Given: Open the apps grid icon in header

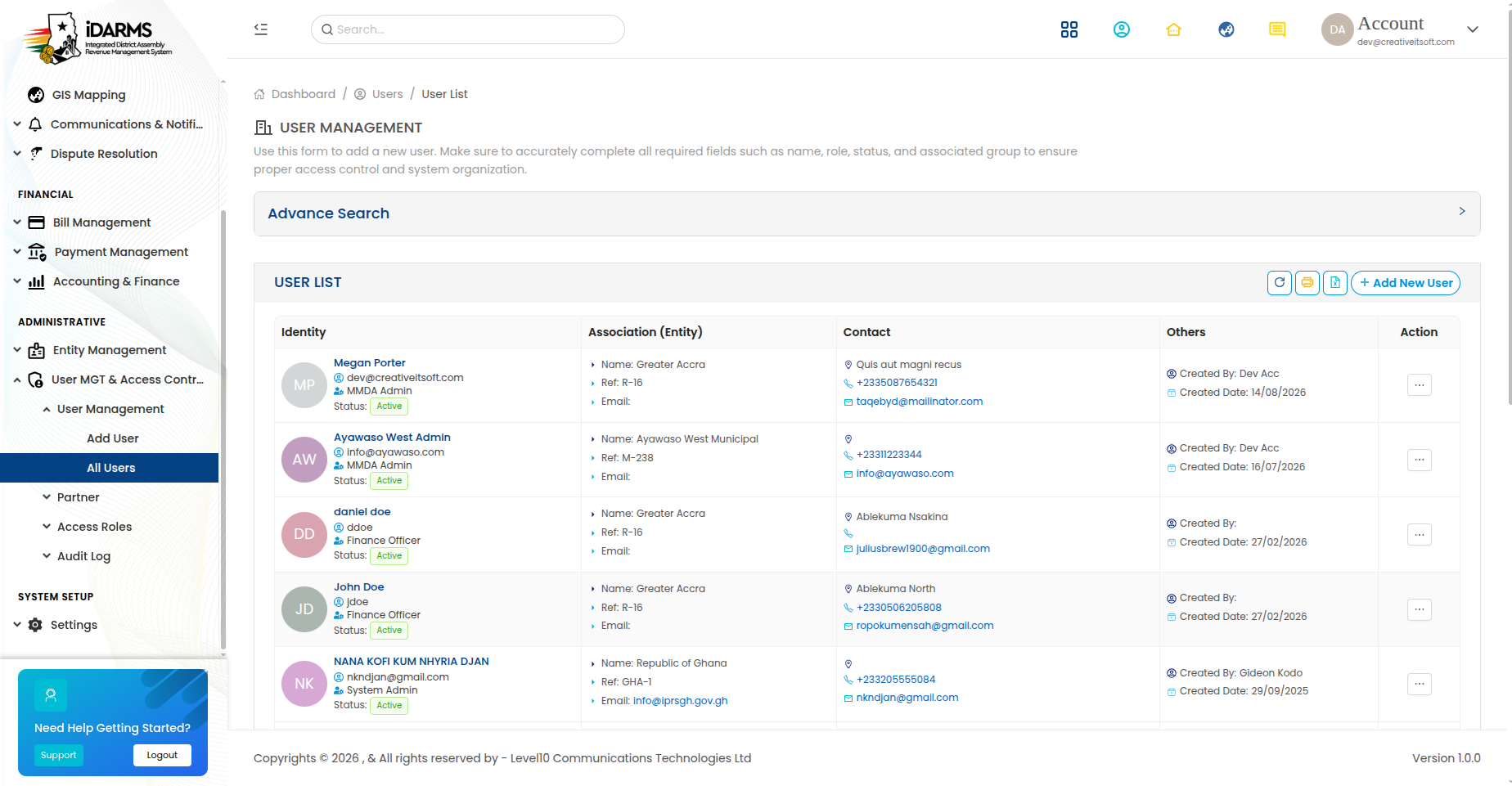Looking at the screenshot, I should click(1069, 29).
